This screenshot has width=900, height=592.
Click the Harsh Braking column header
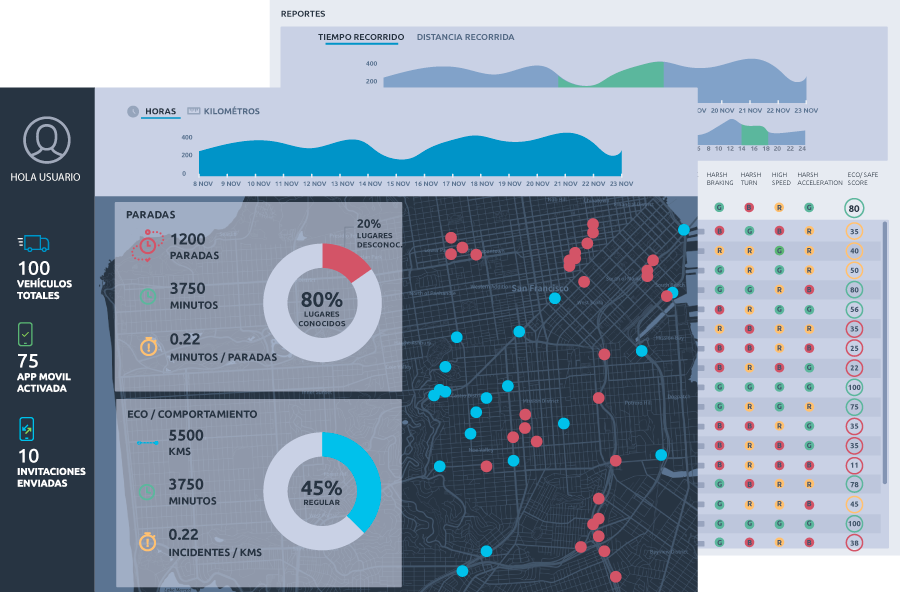pyautogui.click(x=719, y=178)
